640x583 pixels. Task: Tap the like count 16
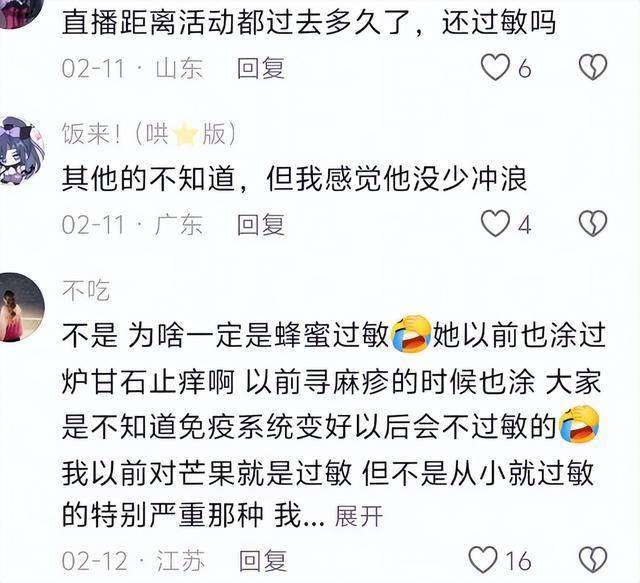[518, 561]
